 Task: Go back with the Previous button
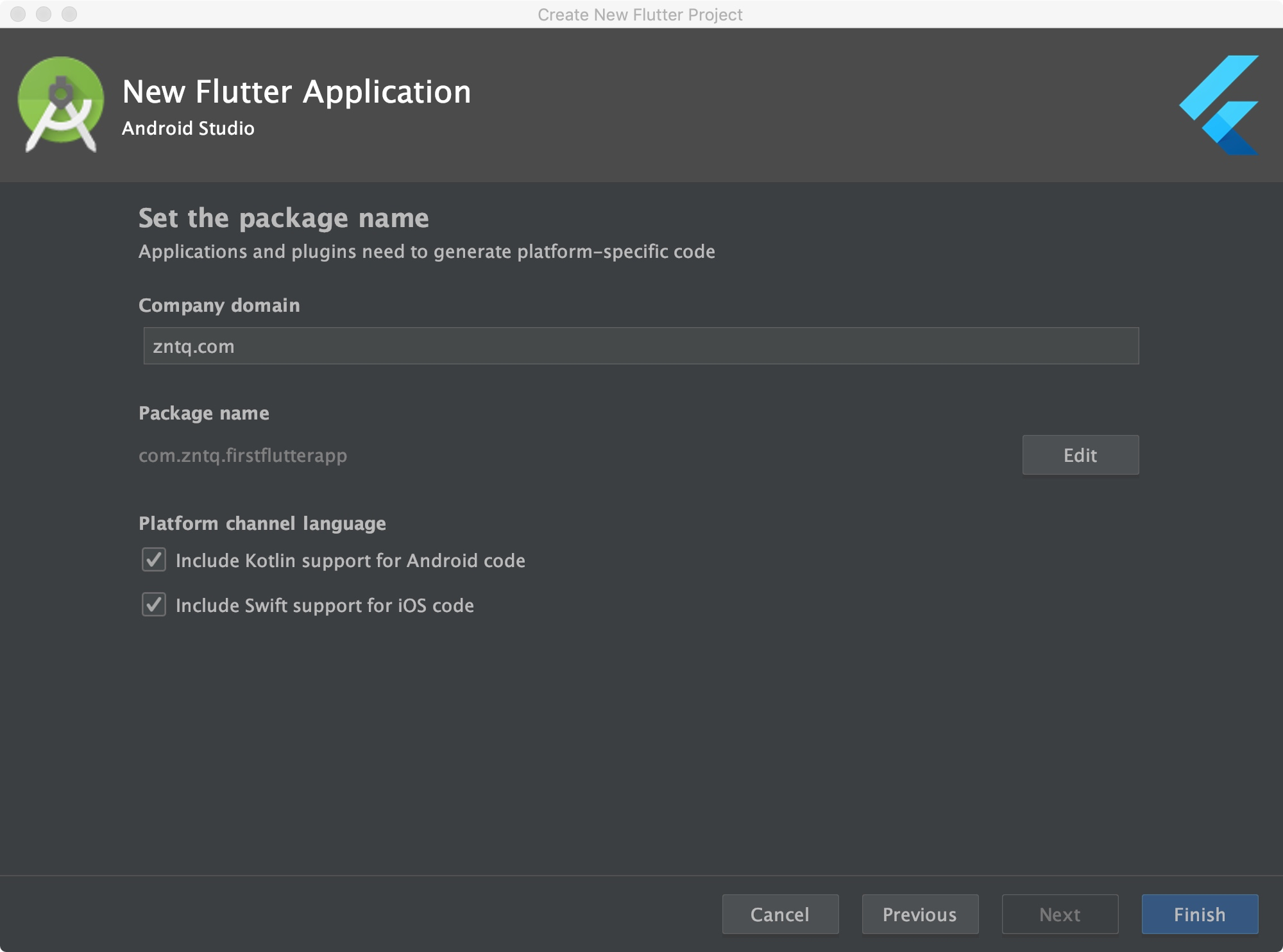(920, 914)
